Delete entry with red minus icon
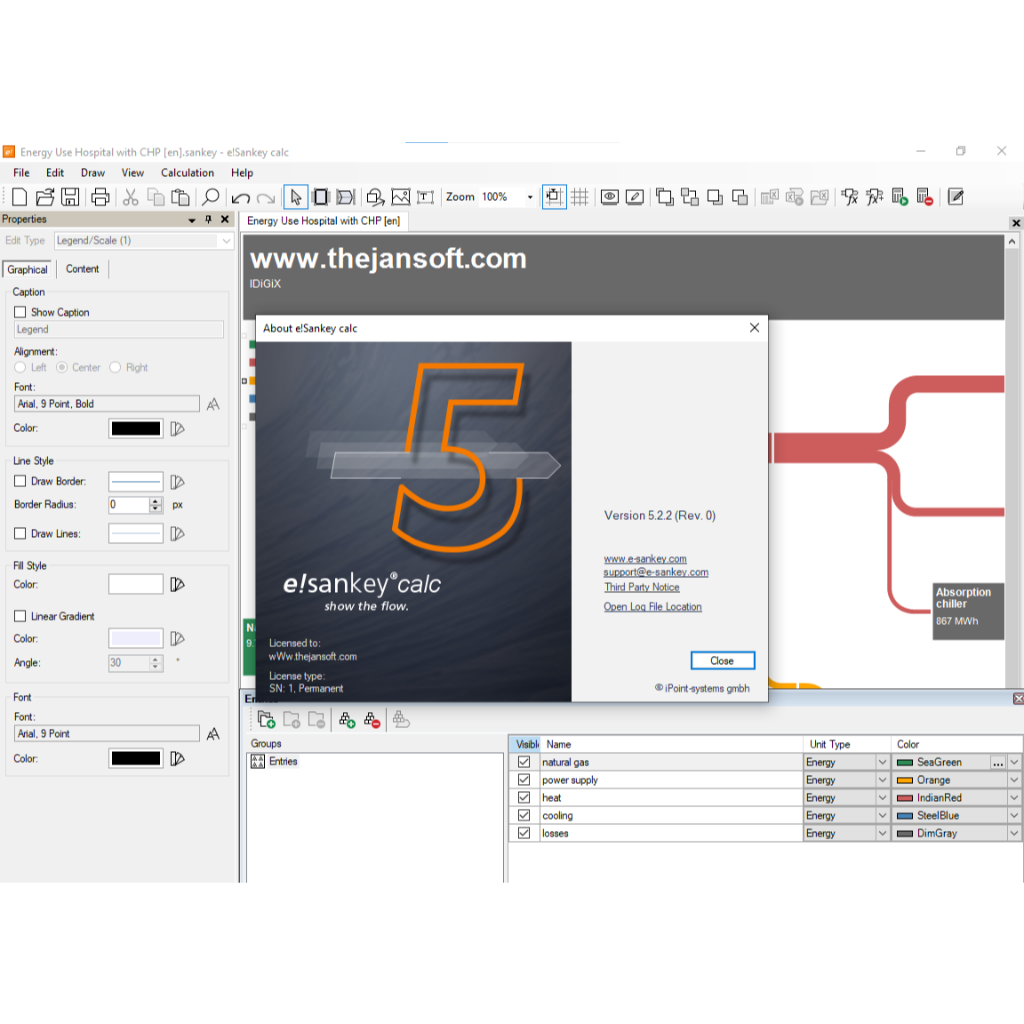 click(x=372, y=720)
